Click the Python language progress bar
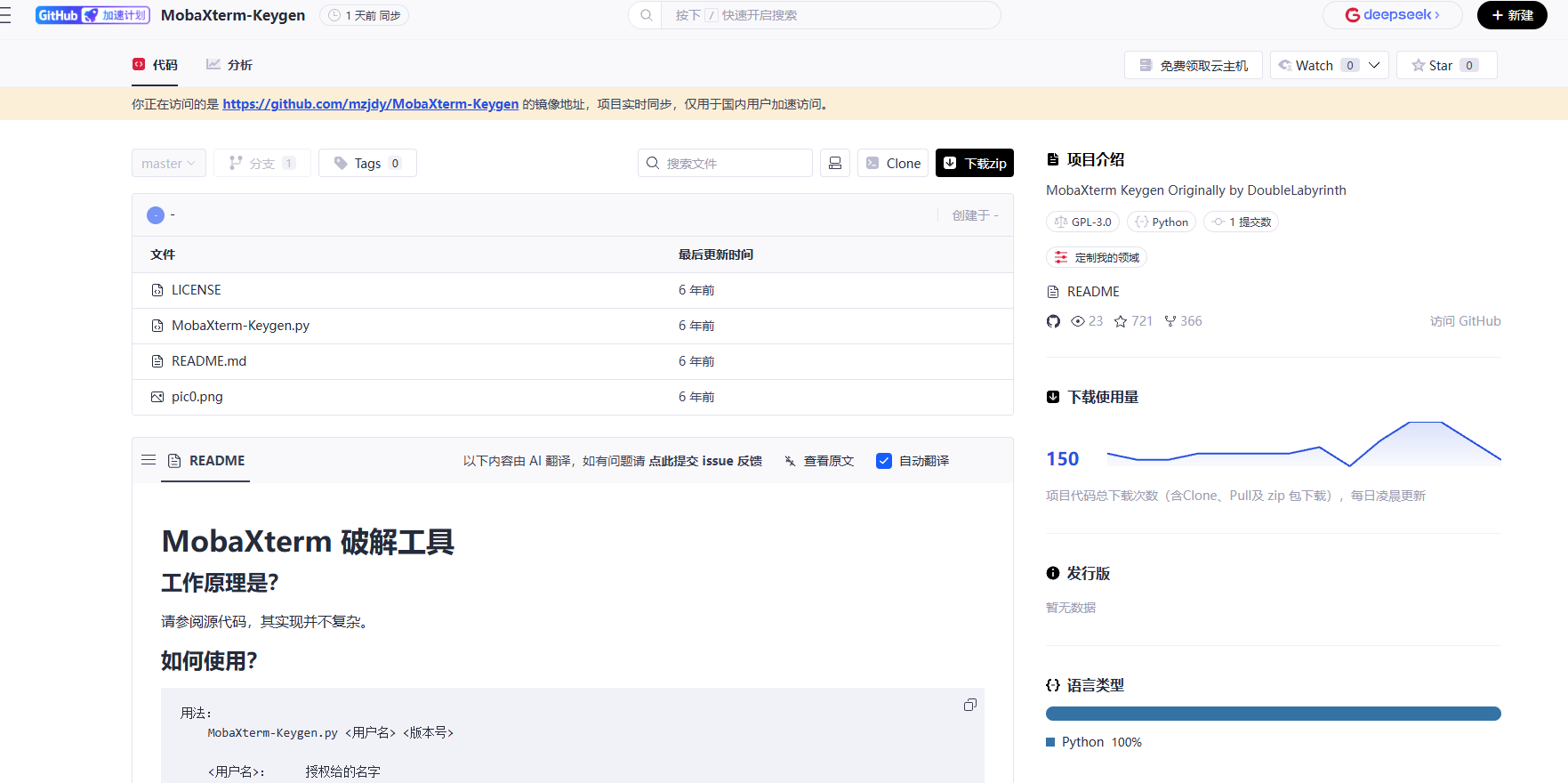The height and width of the screenshot is (783, 1568). 1274,714
